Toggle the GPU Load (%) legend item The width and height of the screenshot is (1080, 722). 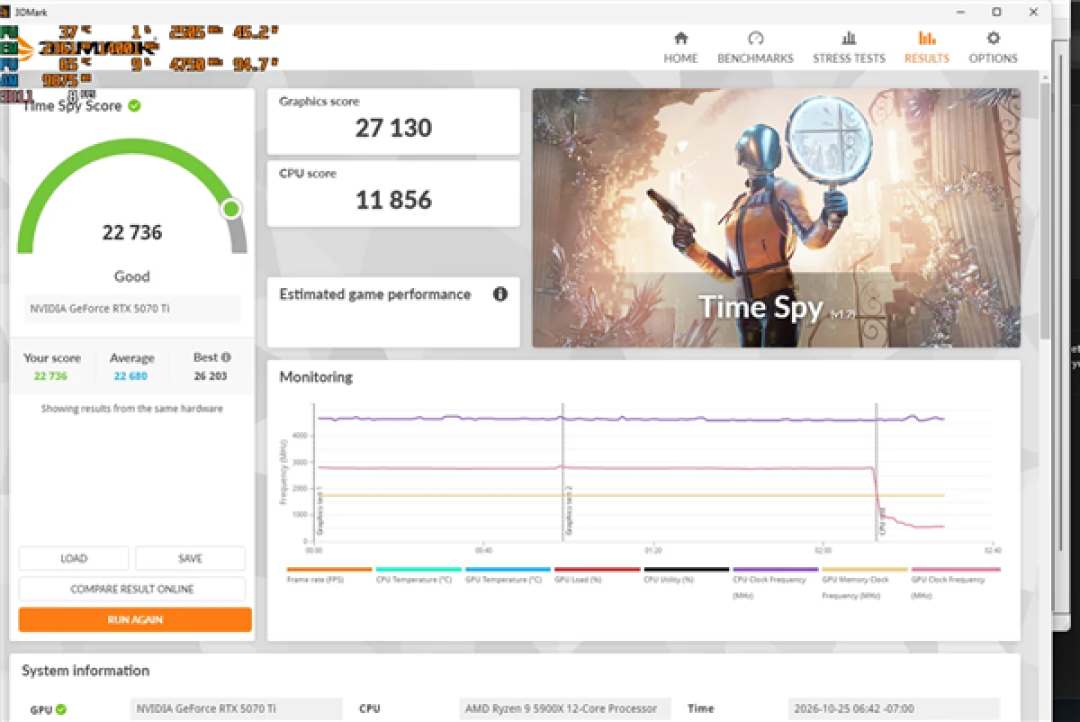click(596, 575)
